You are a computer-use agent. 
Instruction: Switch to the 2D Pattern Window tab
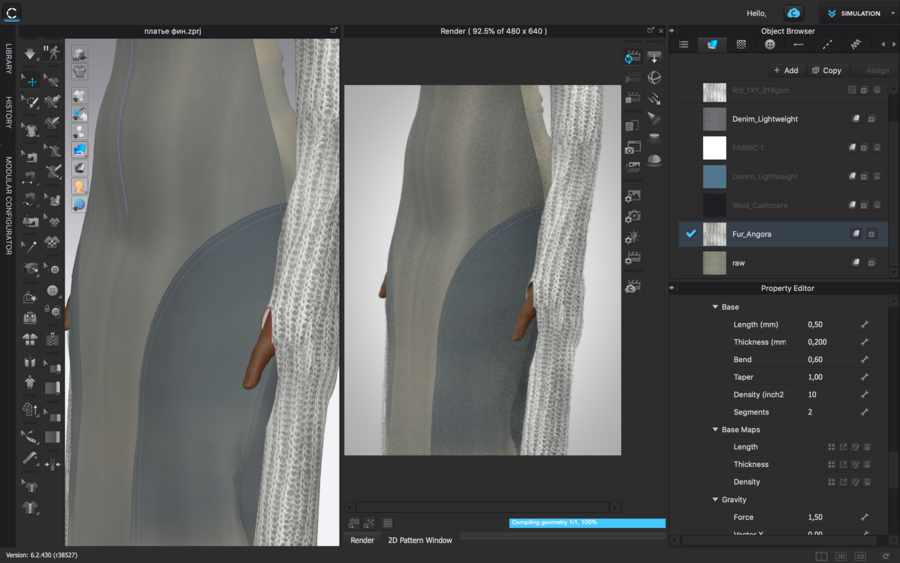click(x=419, y=540)
